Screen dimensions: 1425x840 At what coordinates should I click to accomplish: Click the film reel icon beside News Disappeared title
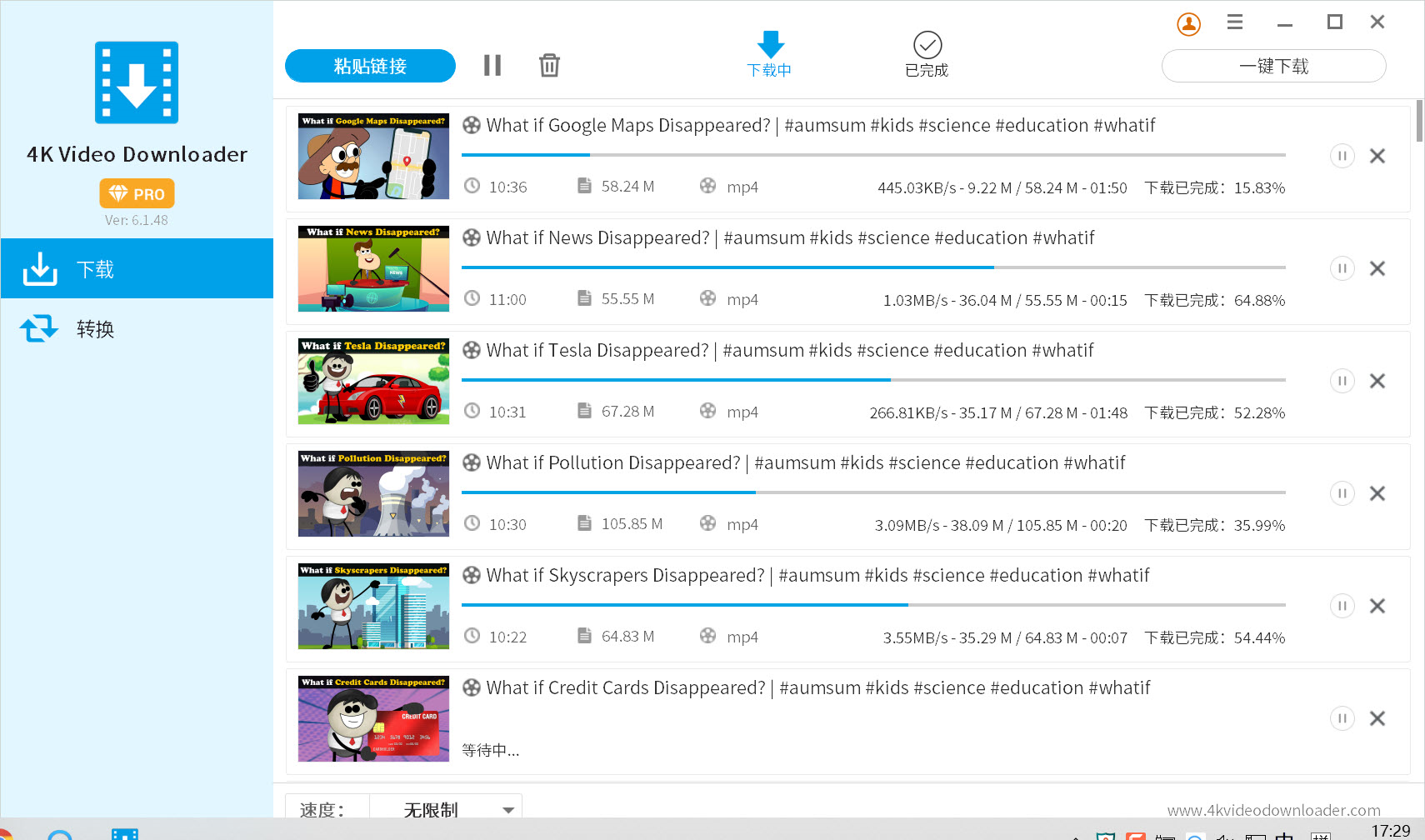coord(472,237)
